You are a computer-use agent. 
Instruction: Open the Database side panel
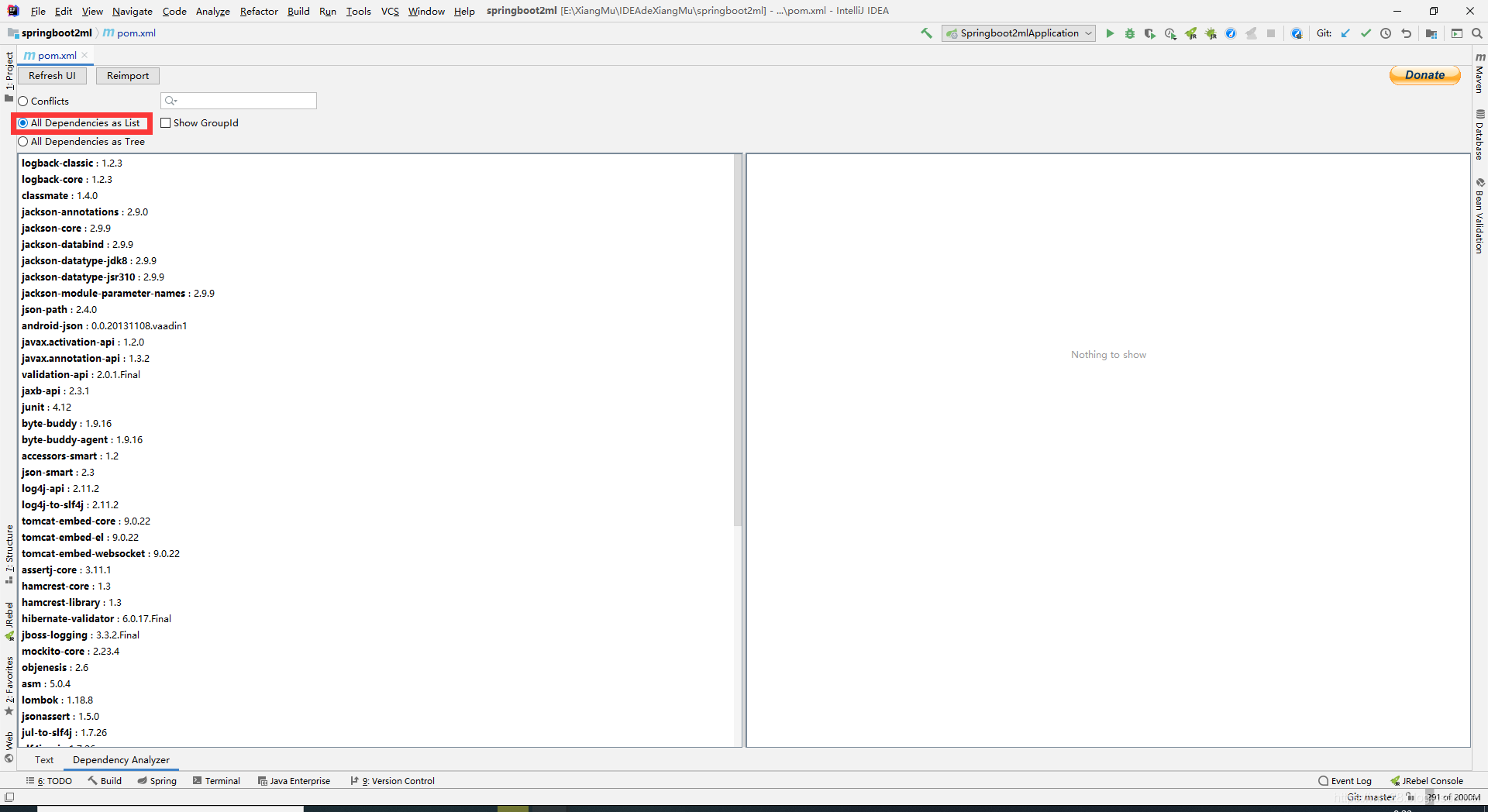(x=1479, y=135)
